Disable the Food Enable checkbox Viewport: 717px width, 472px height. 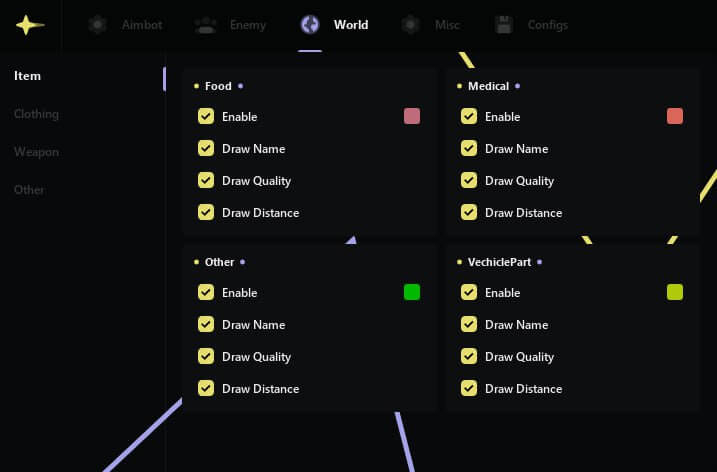(x=206, y=117)
